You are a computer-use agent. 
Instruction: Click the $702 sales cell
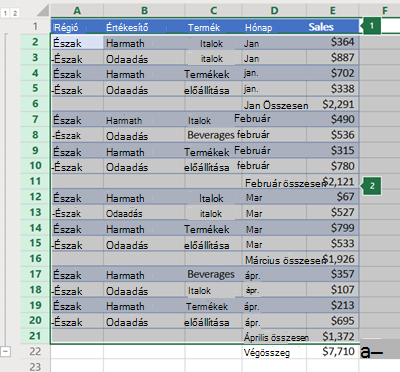coord(333,73)
